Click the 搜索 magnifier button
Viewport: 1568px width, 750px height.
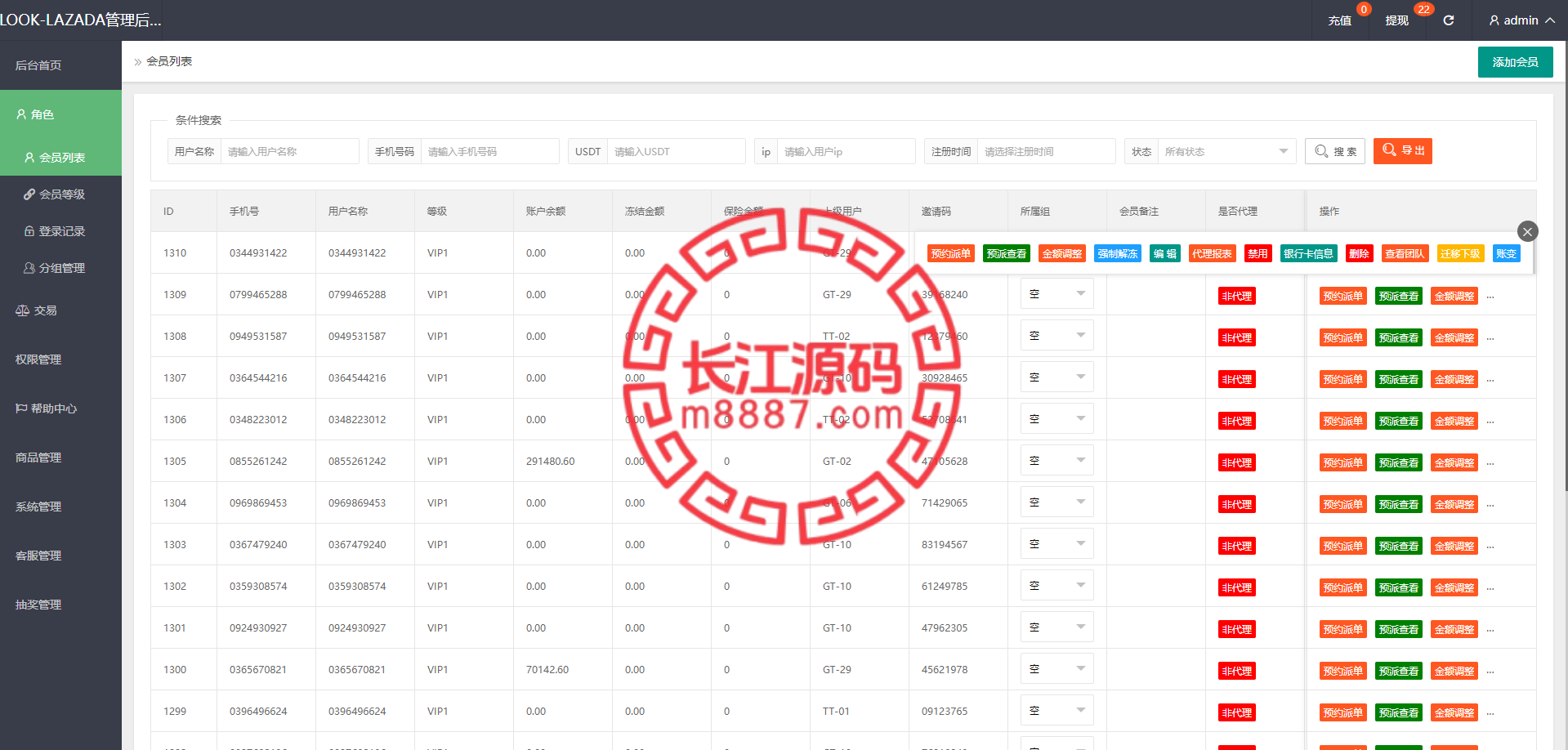tap(1334, 151)
